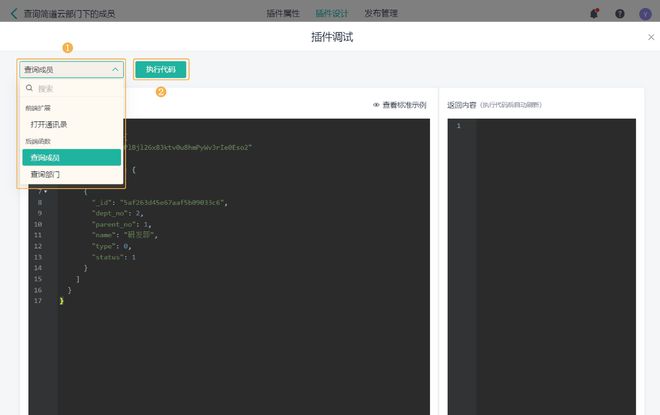Viewport: 660px width, 415px height.
Task: Click the 返回内容 panel heading
Action: tap(461, 105)
